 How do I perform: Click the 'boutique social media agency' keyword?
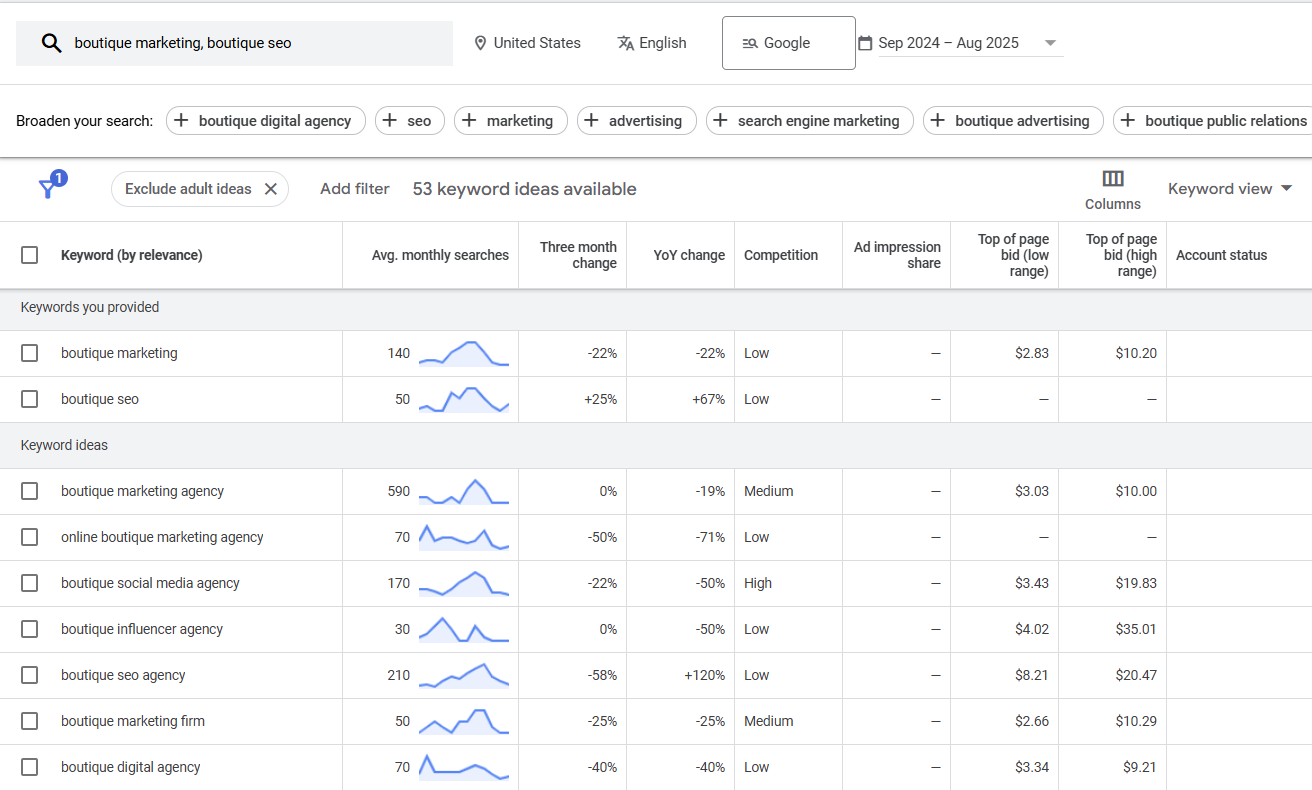pos(150,583)
